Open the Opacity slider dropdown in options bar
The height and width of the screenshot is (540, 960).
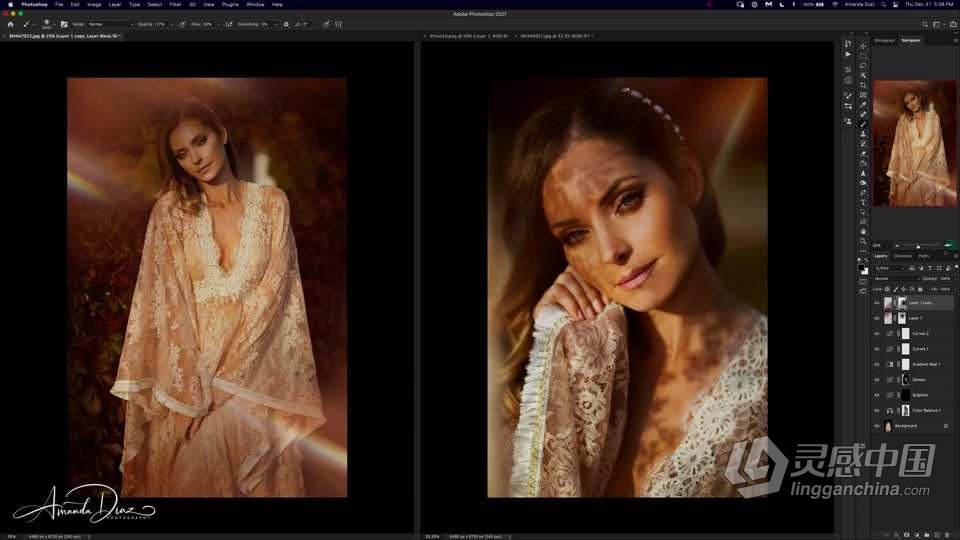coord(172,24)
